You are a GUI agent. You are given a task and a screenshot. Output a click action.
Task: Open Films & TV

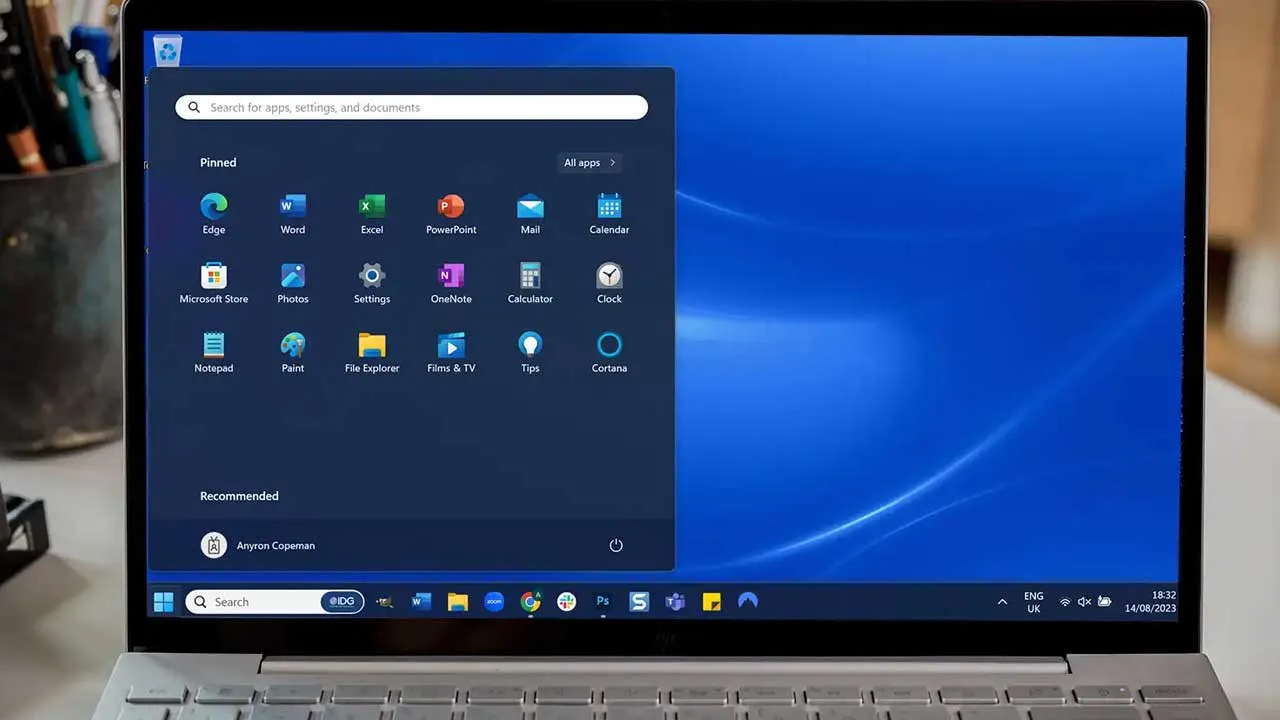tap(451, 352)
